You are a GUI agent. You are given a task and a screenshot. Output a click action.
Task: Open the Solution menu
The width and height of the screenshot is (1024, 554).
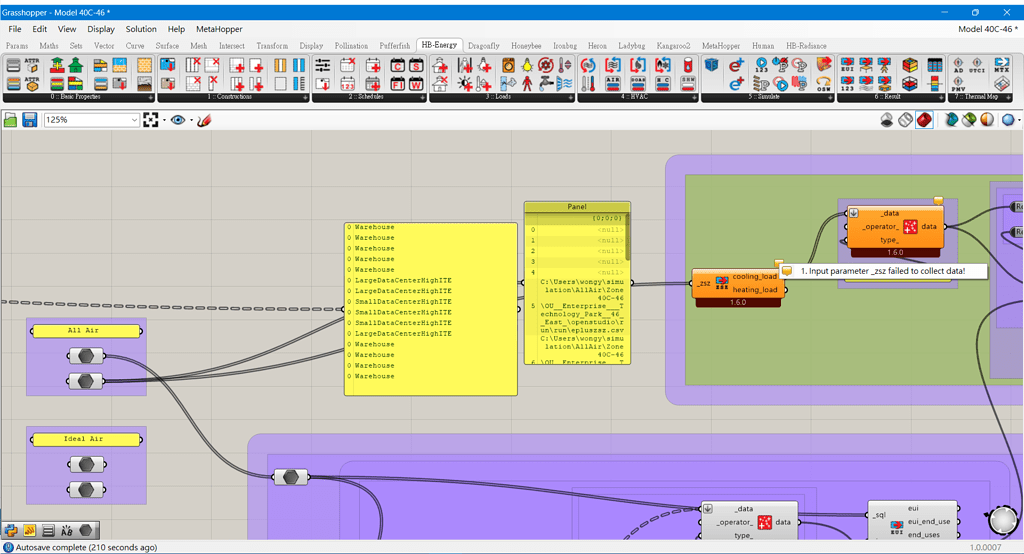click(x=141, y=29)
